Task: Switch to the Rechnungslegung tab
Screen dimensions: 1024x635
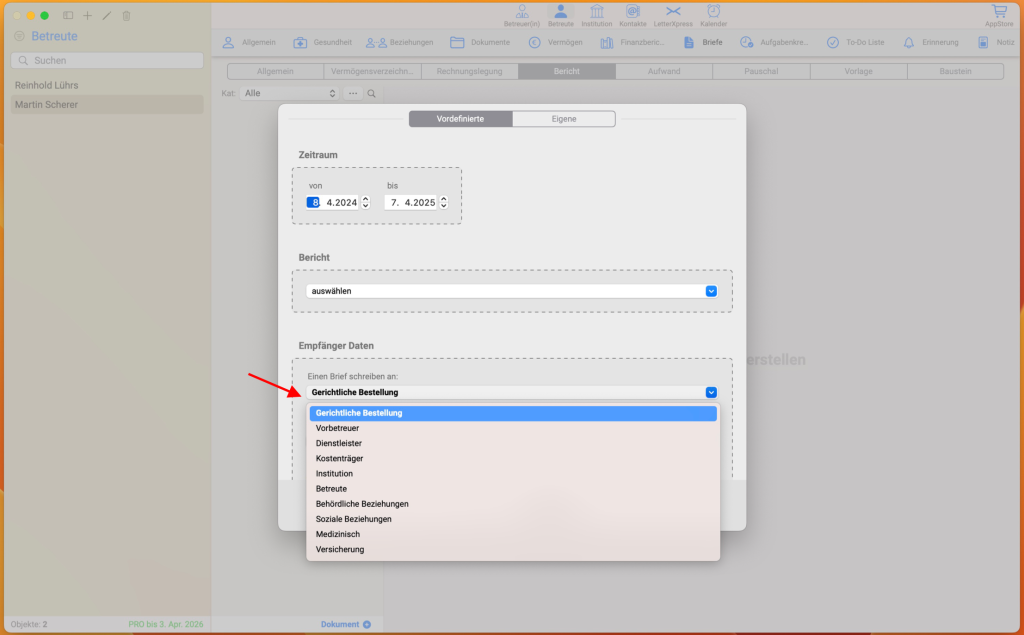Action: [x=469, y=72]
